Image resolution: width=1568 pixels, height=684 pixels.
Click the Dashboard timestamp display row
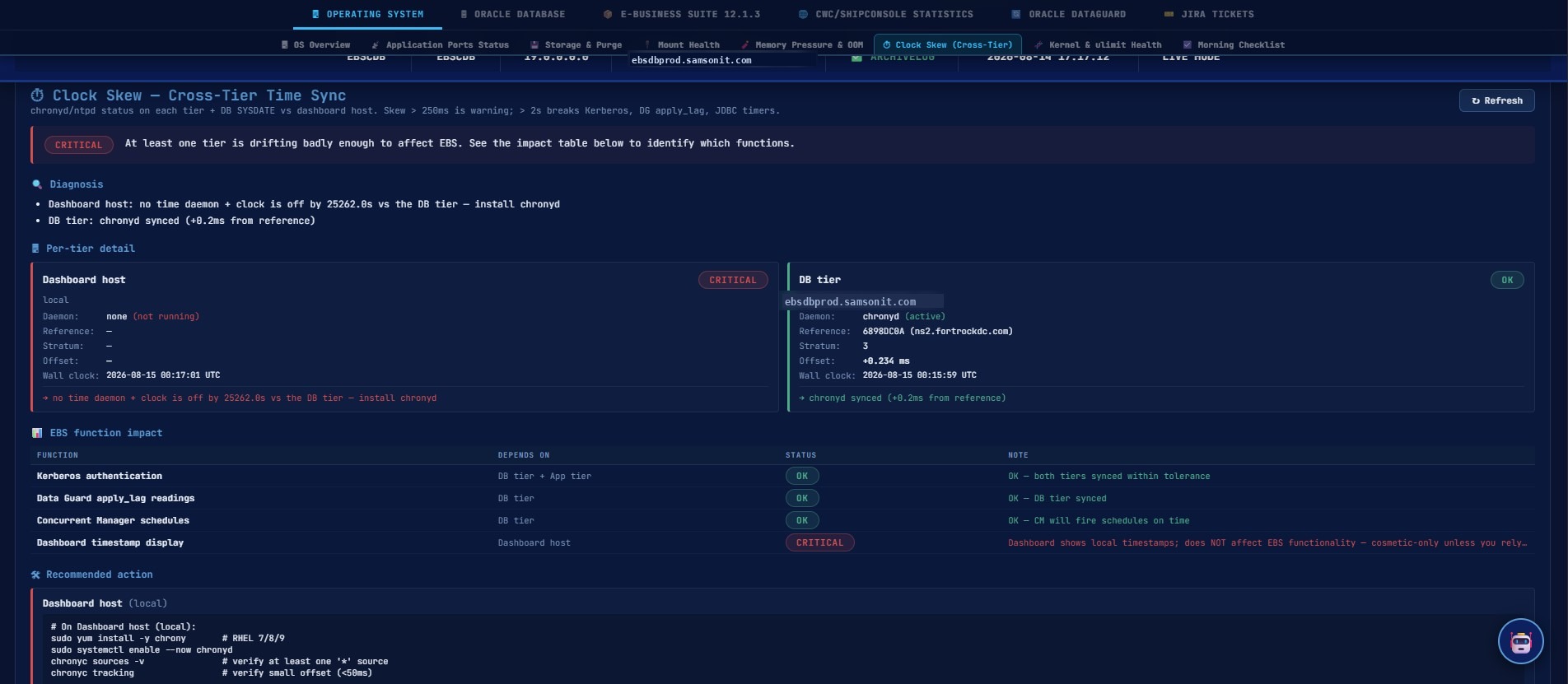(x=782, y=542)
